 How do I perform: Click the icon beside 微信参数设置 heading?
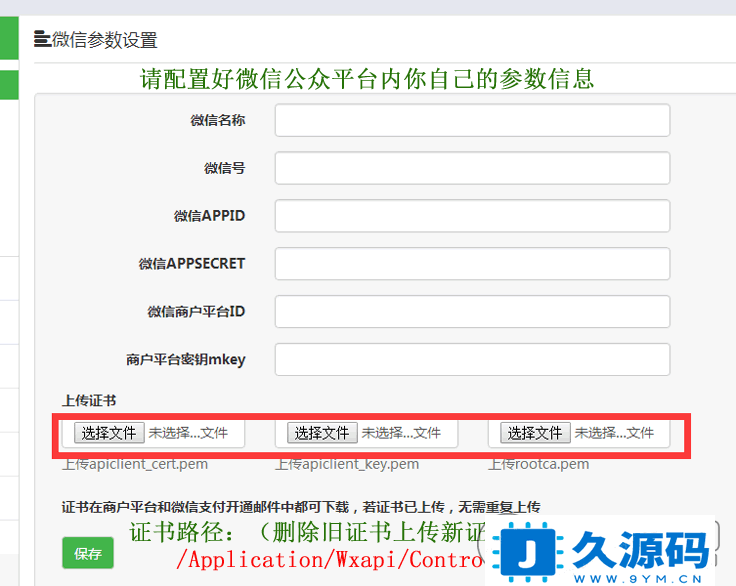[42, 40]
